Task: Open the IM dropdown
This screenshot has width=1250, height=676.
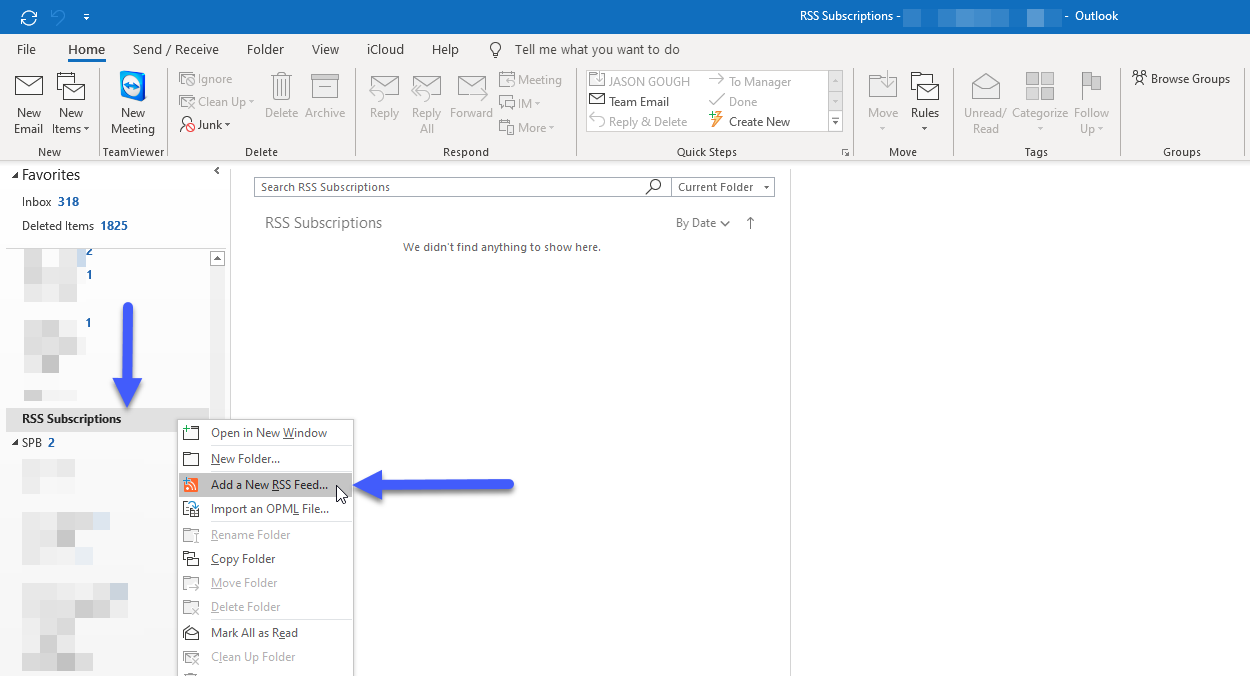Action: (x=520, y=103)
